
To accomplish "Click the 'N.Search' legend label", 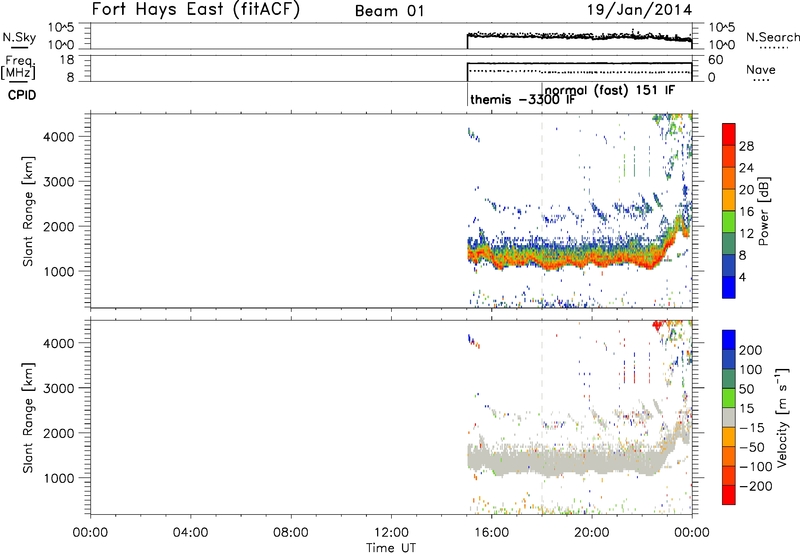I will tap(773, 37).
